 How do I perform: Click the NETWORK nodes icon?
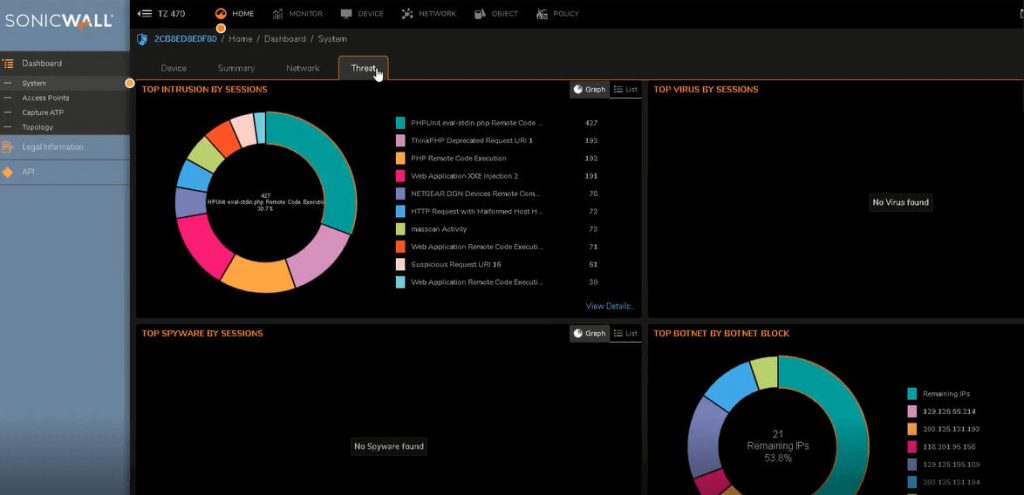[407, 14]
